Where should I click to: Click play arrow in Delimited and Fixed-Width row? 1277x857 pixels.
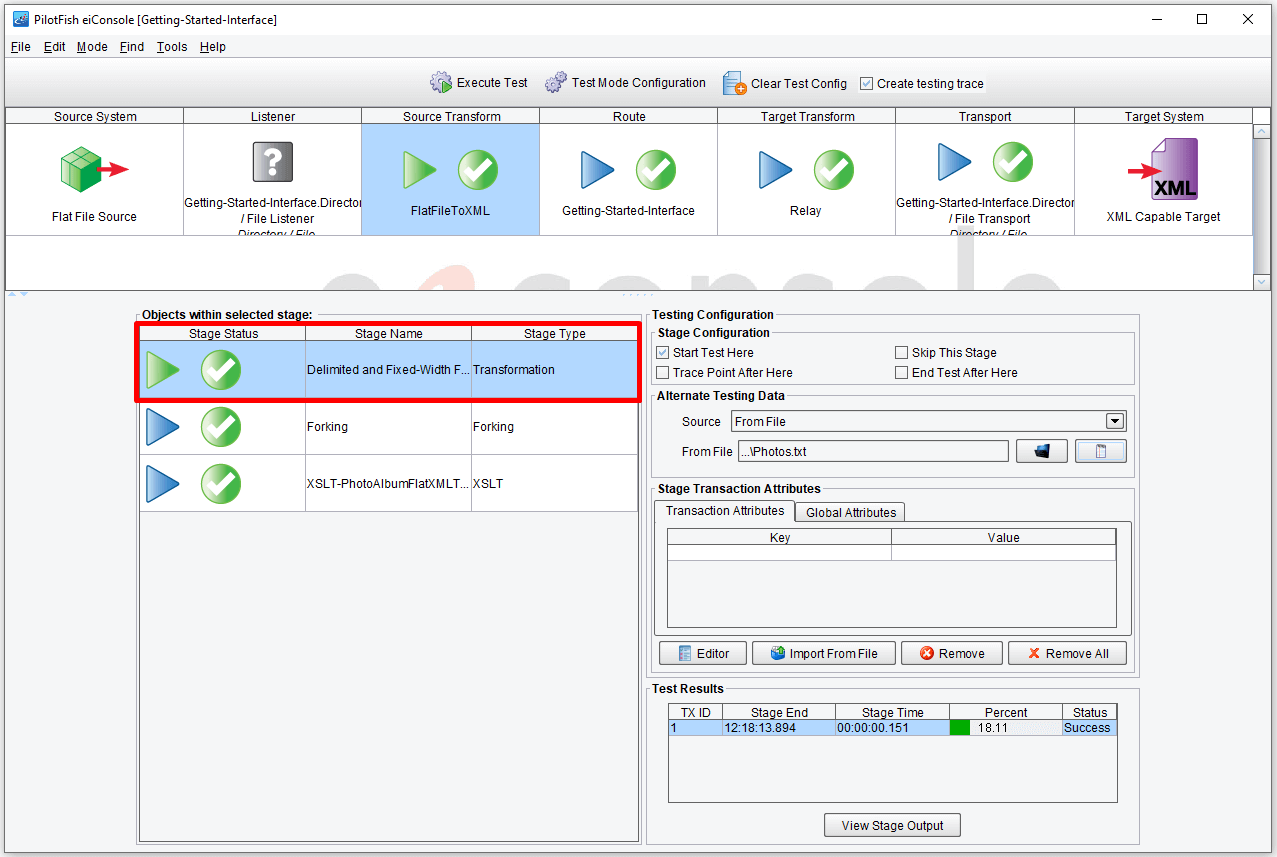[164, 370]
